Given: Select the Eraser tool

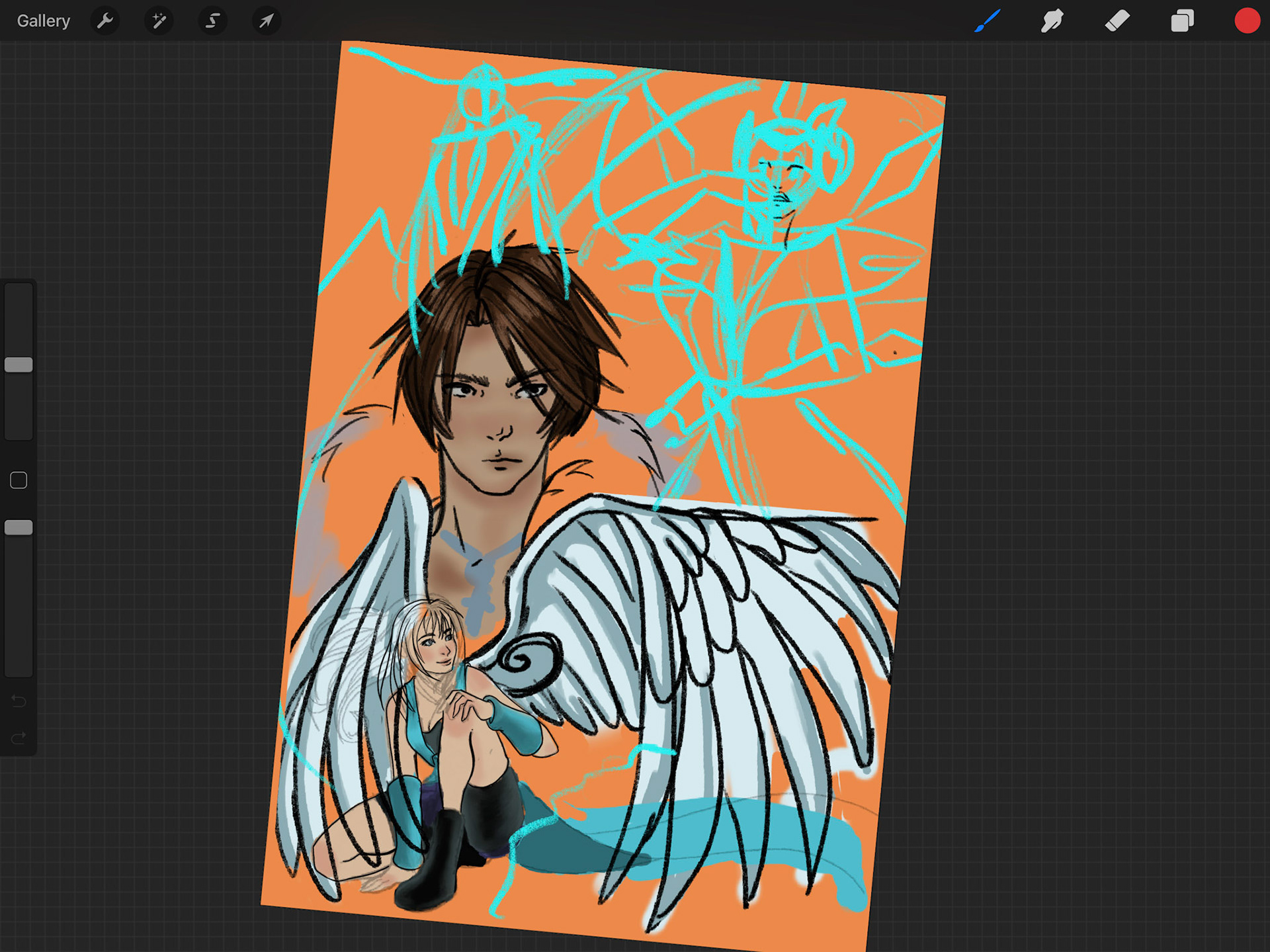Looking at the screenshot, I should pyautogui.click(x=1117, y=21).
